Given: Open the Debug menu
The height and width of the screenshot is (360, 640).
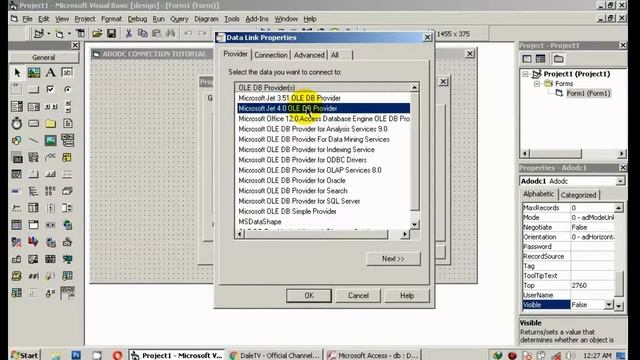Looking at the screenshot, I should click(x=137, y=19).
